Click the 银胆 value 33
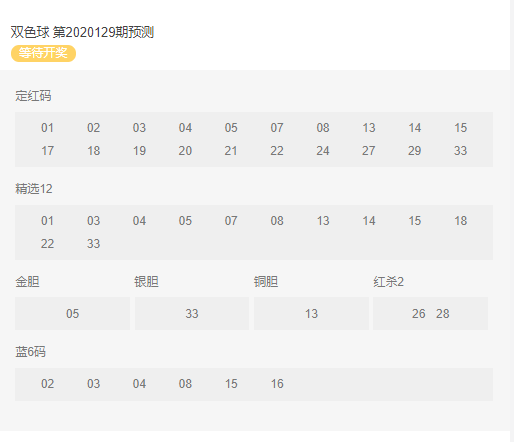Screen dimensions: 514x442 (x=192, y=314)
